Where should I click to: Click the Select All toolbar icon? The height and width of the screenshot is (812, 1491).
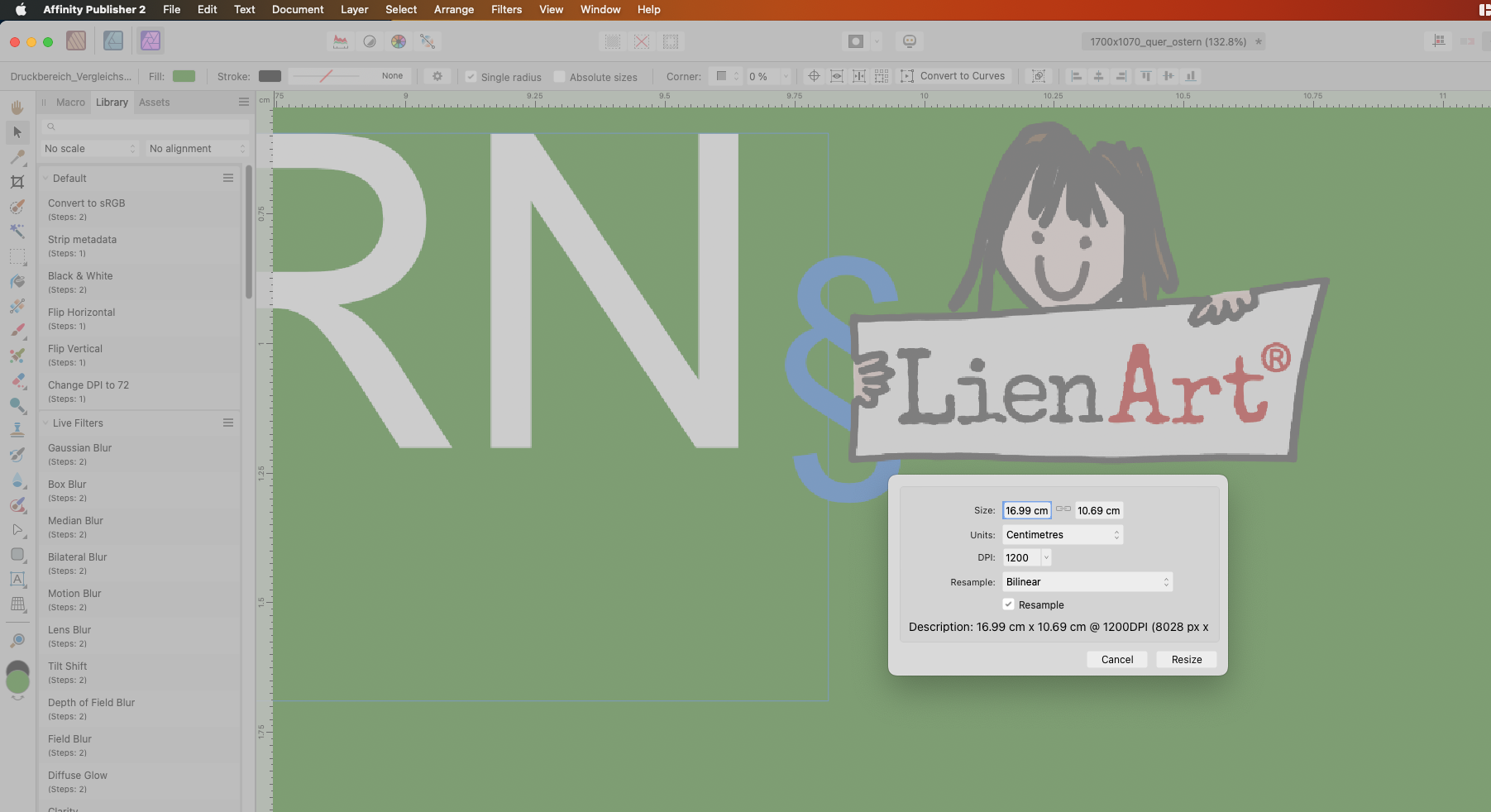pyautogui.click(x=613, y=41)
